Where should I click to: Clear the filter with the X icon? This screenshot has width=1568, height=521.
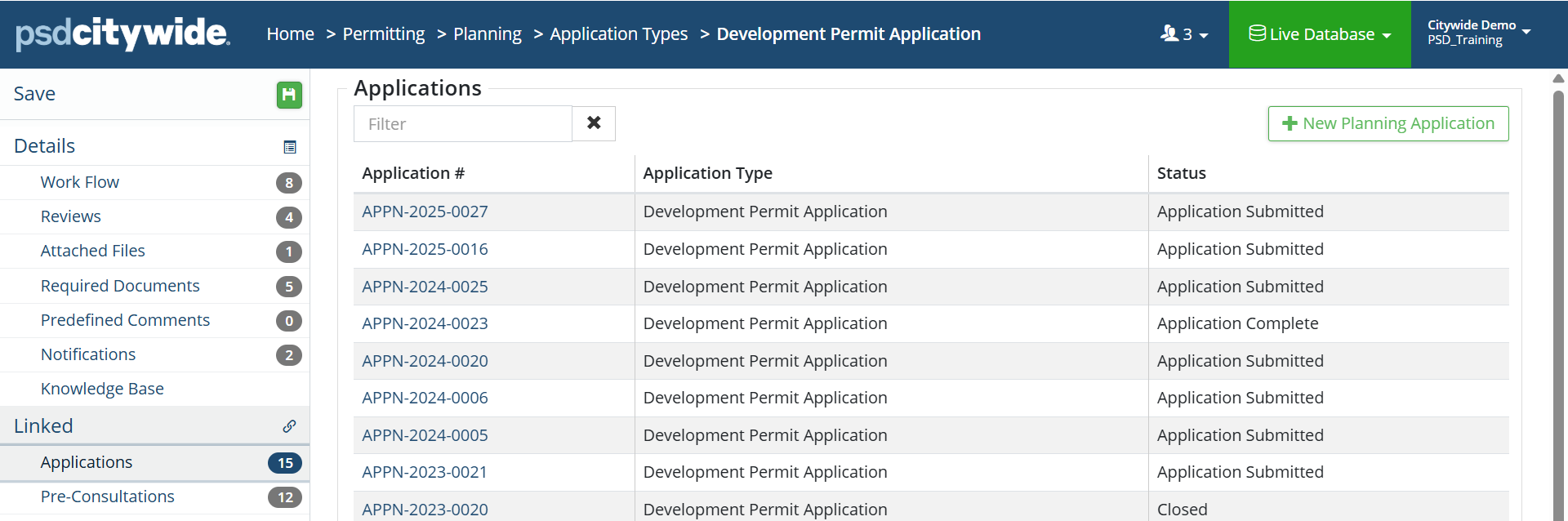[594, 123]
